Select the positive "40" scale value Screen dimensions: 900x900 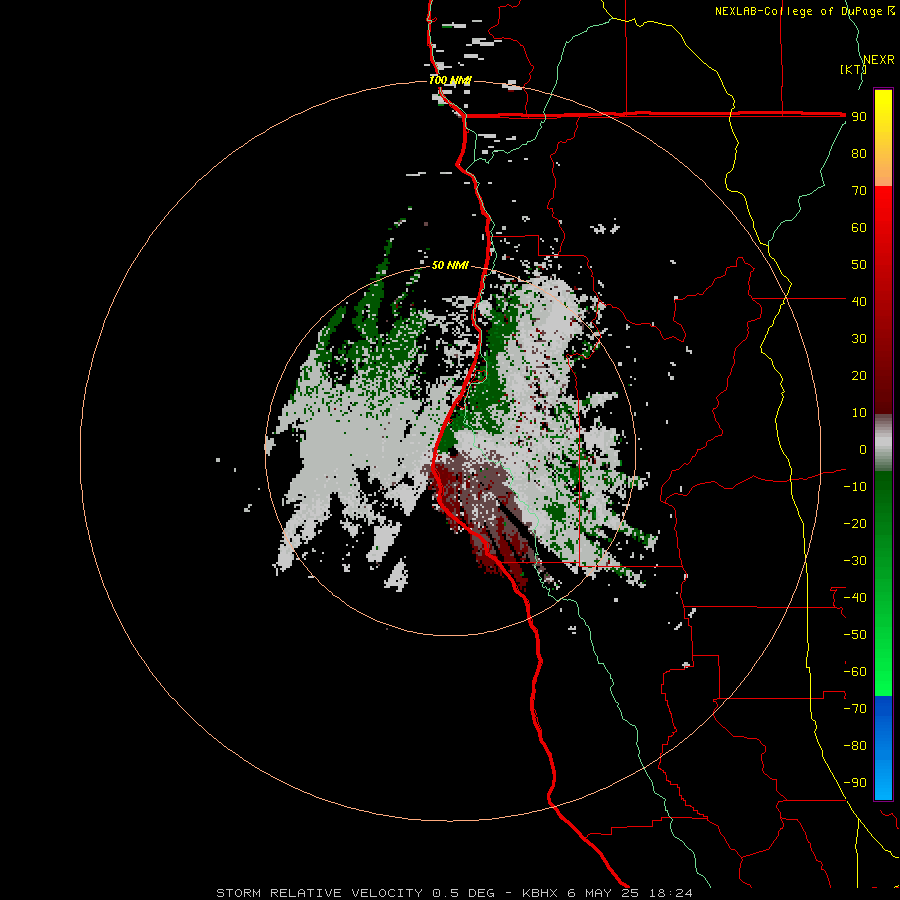tap(859, 302)
